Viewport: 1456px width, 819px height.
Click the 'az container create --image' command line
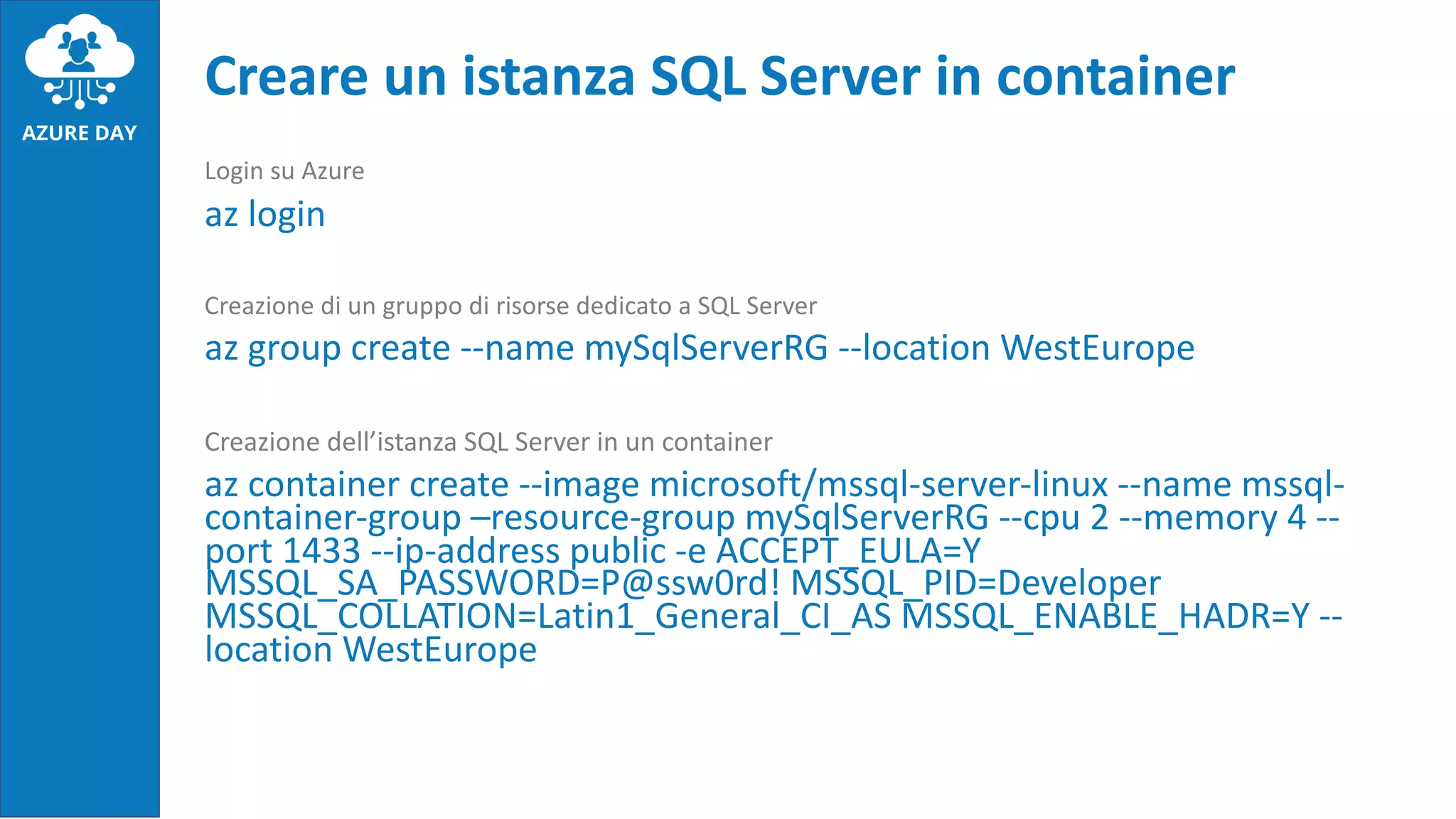coord(775,485)
